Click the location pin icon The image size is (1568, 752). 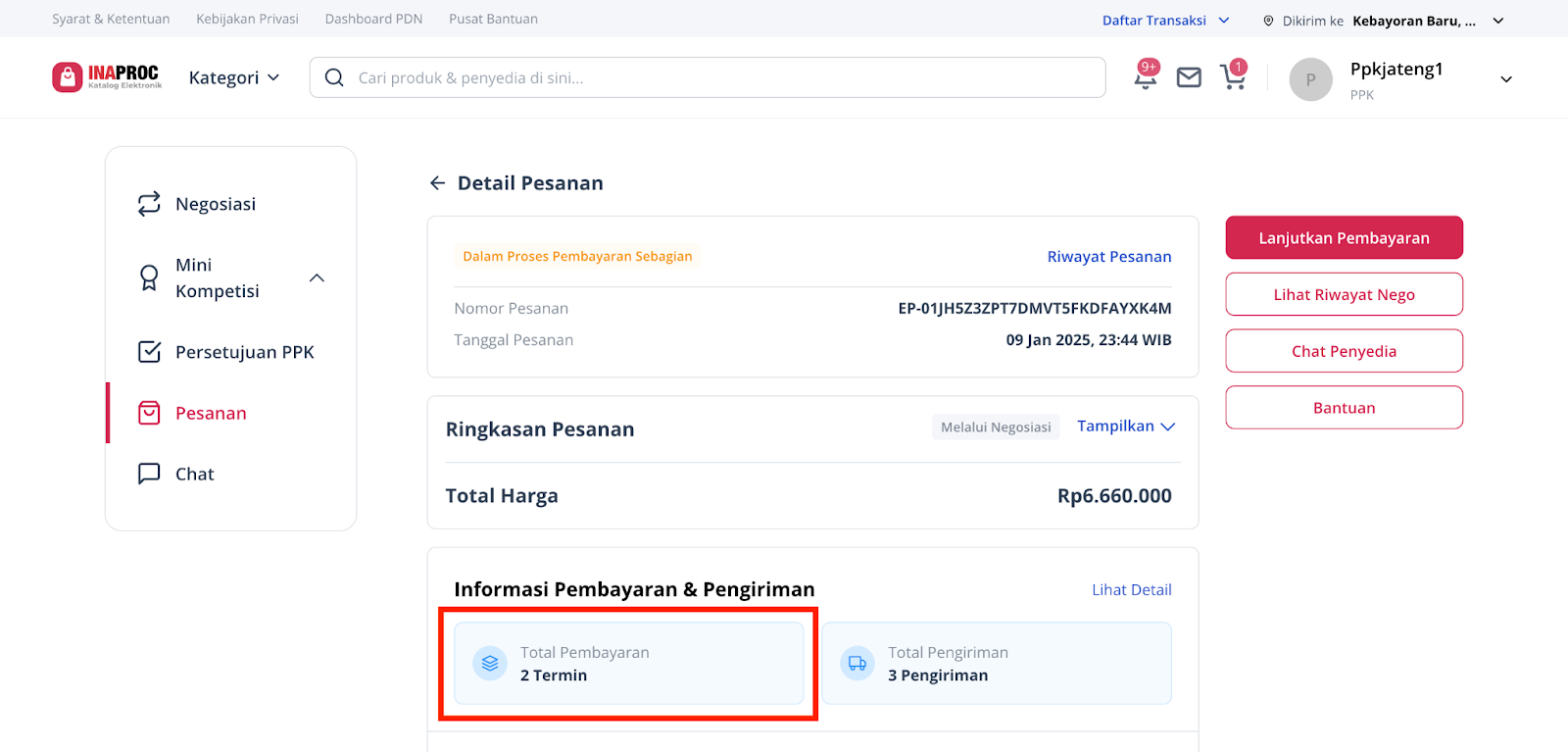pos(1268,21)
